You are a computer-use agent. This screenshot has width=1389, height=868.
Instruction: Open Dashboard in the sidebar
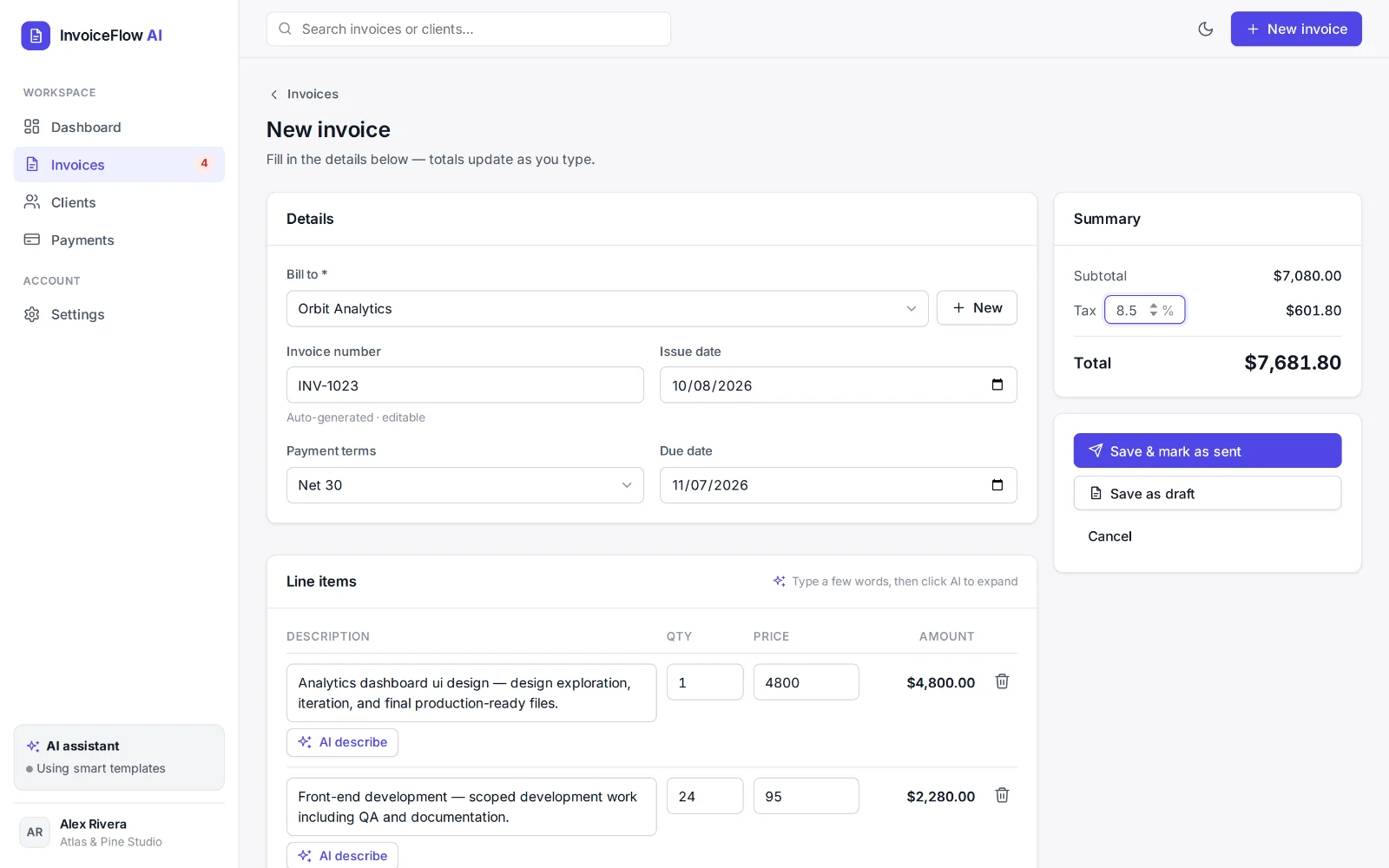119,127
